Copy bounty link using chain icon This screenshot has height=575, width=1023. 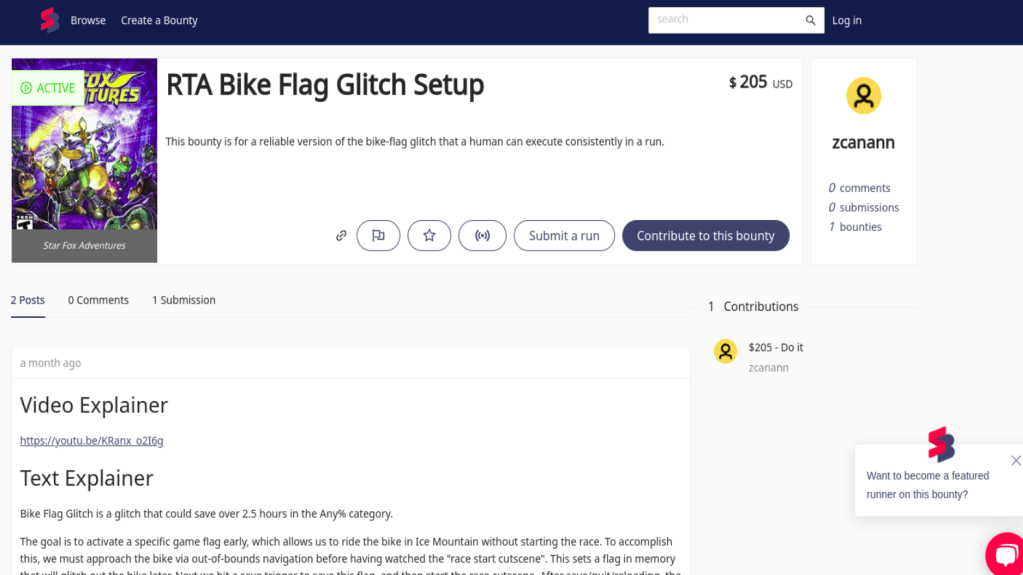tap(341, 236)
